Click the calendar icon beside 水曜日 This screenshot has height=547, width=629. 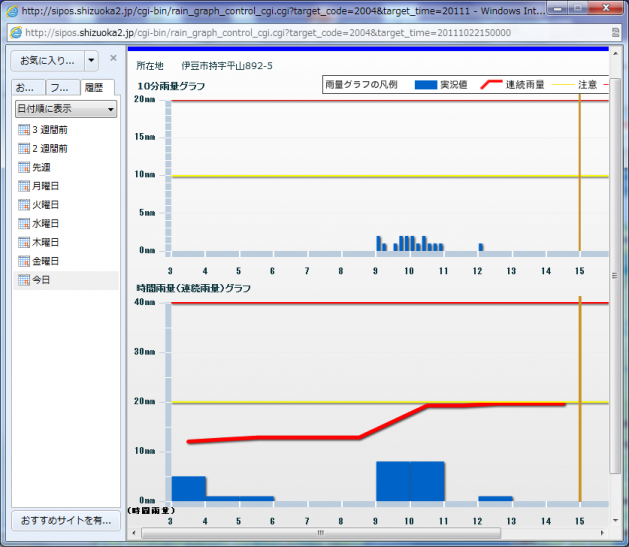[x=24, y=223]
